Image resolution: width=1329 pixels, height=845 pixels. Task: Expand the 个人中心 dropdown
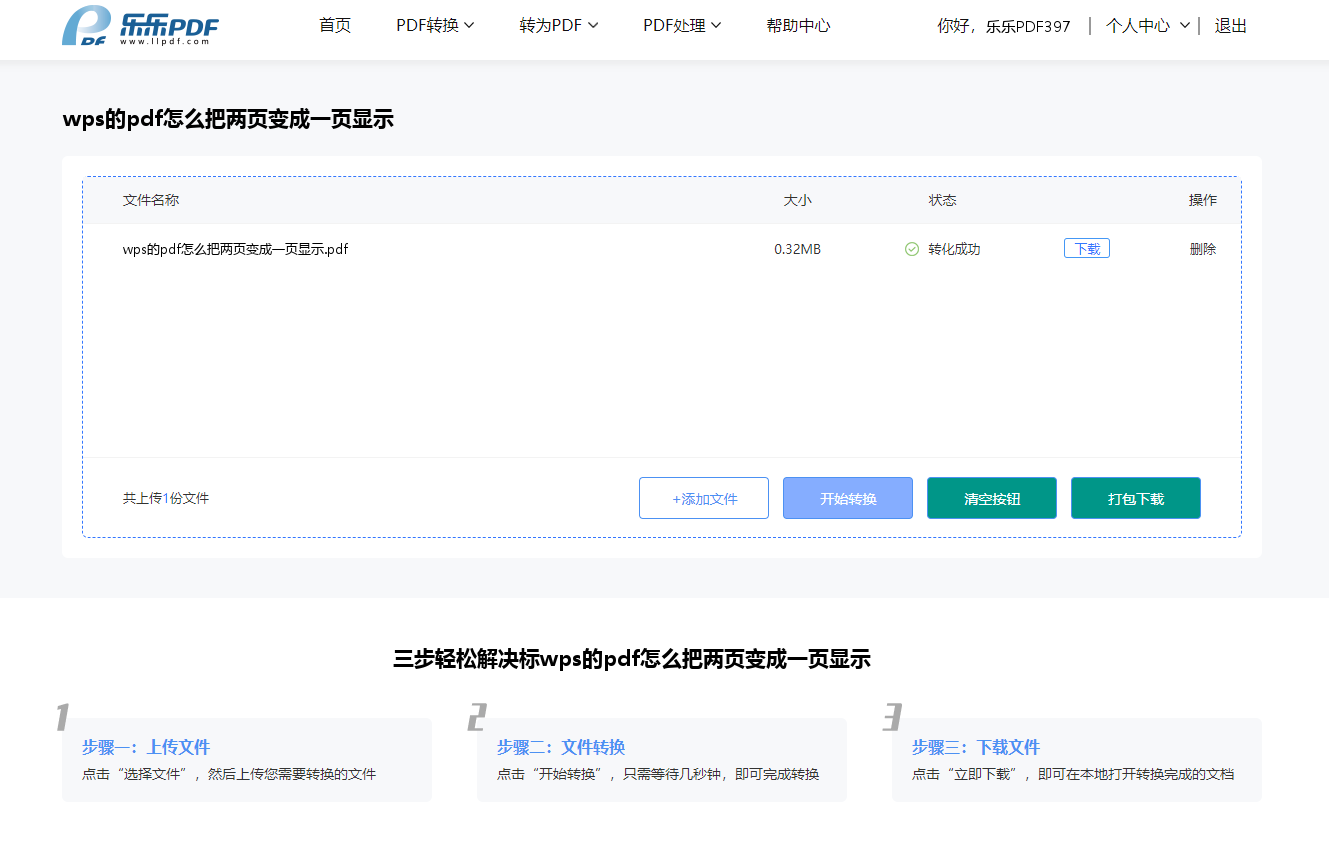(x=1148, y=26)
